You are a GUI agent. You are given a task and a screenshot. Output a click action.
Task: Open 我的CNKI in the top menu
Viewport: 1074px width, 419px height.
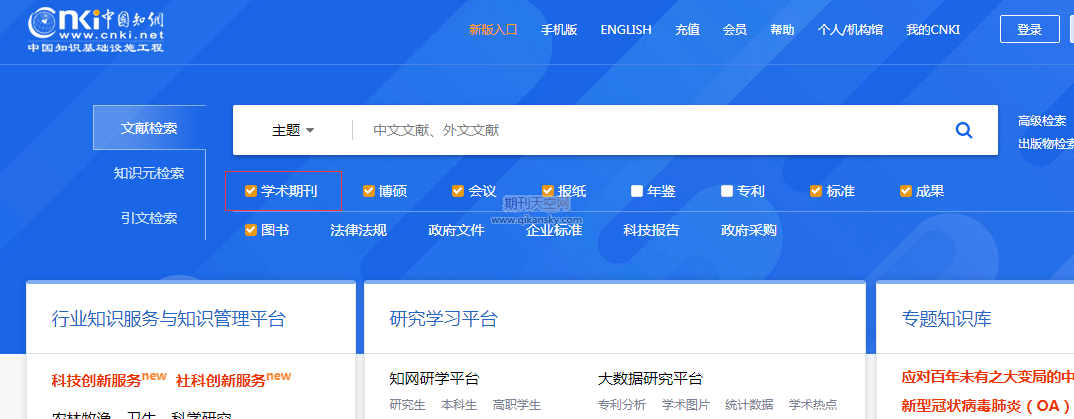(932, 29)
